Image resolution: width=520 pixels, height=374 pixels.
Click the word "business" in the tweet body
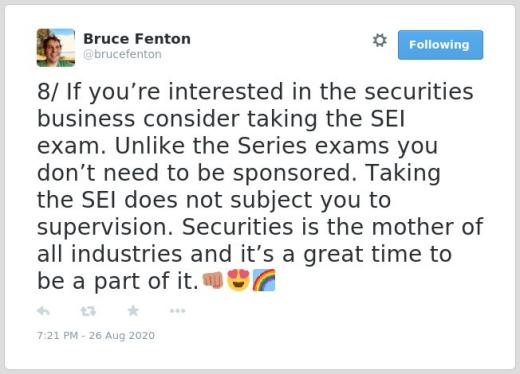(x=86, y=119)
